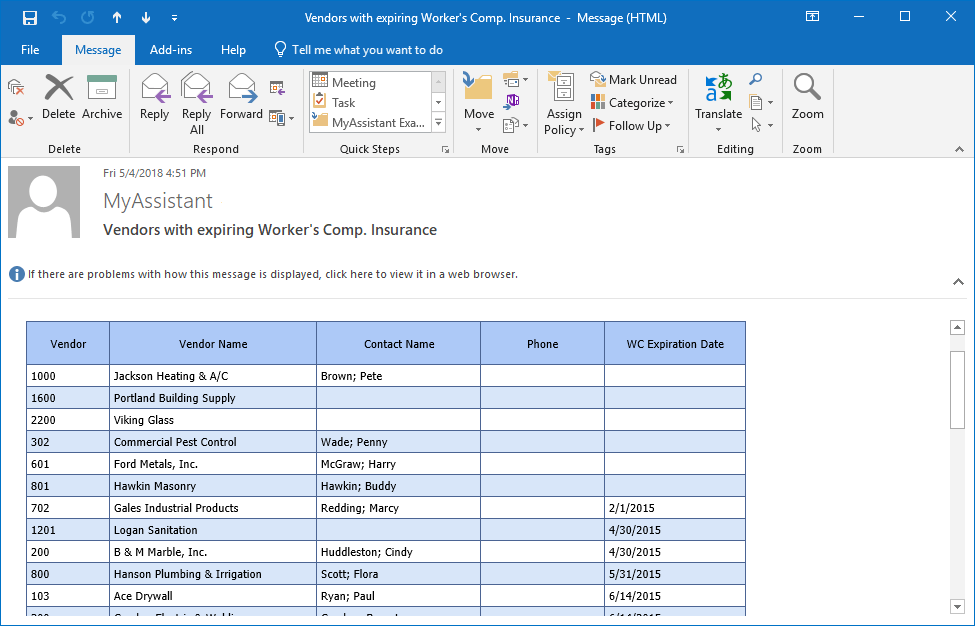The height and width of the screenshot is (626, 975).
Task: Click the Undo arrow in the title bar
Action: (59, 18)
